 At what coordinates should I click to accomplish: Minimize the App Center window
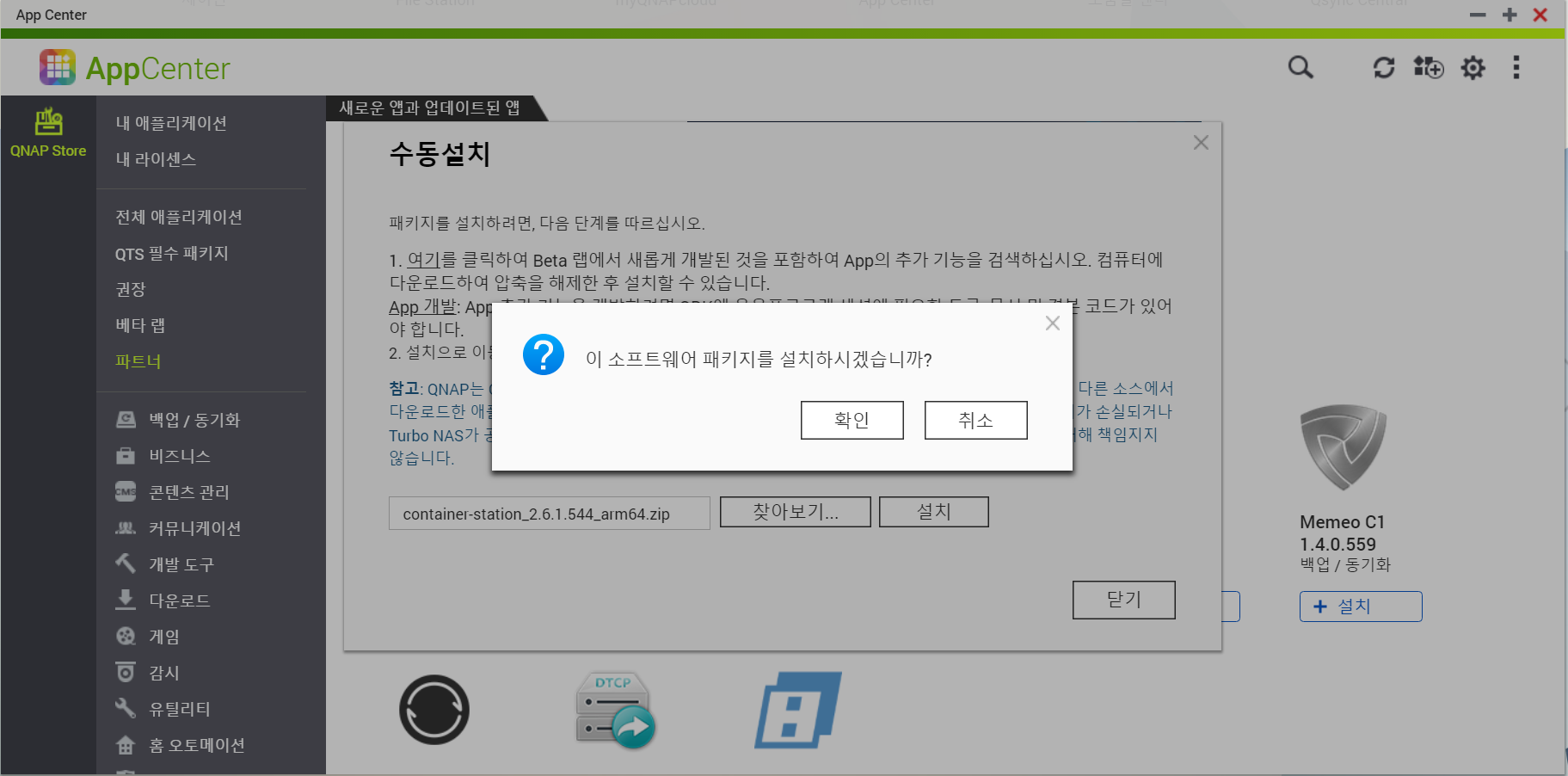tap(1478, 15)
